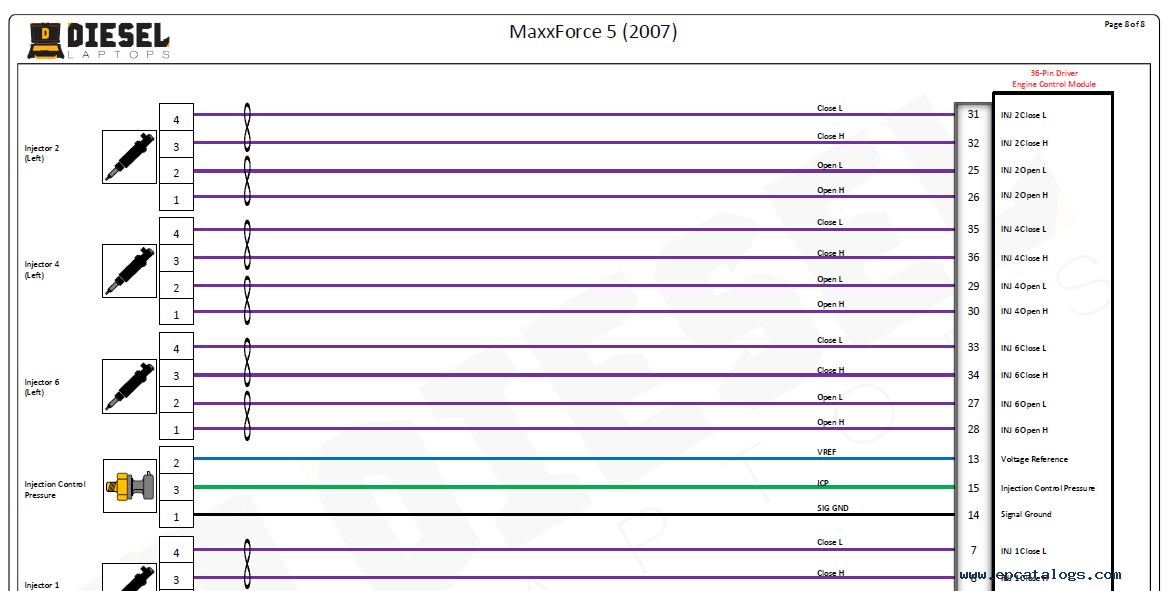The image size is (1172, 591).
Task: Click the "Injector 6 (Left)" component label
Action: 42,387
